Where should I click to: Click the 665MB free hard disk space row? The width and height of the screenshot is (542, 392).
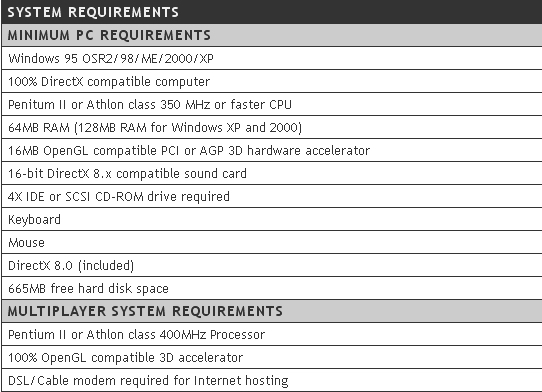pos(272,288)
